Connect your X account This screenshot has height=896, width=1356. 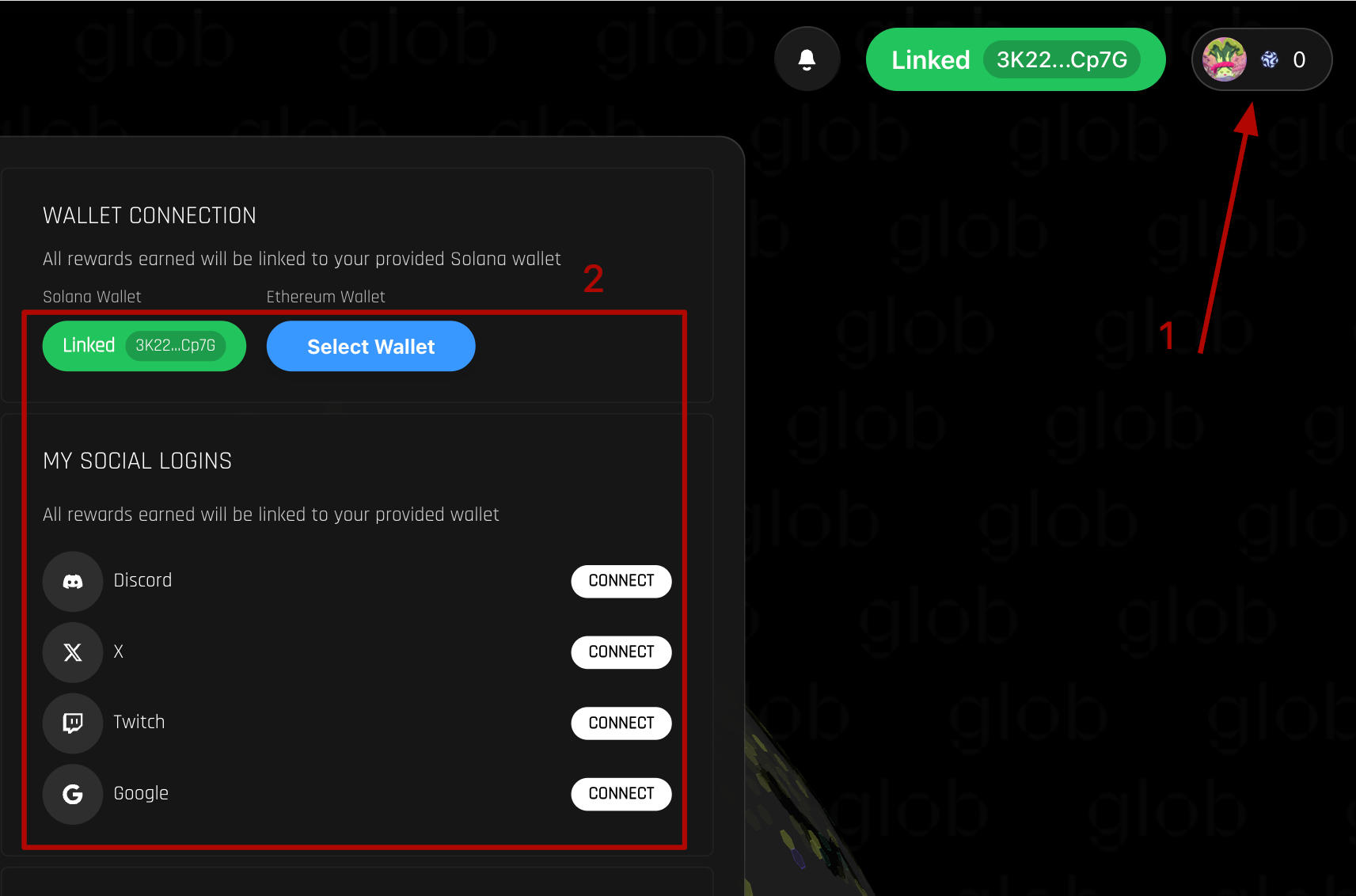coord(621,652)
